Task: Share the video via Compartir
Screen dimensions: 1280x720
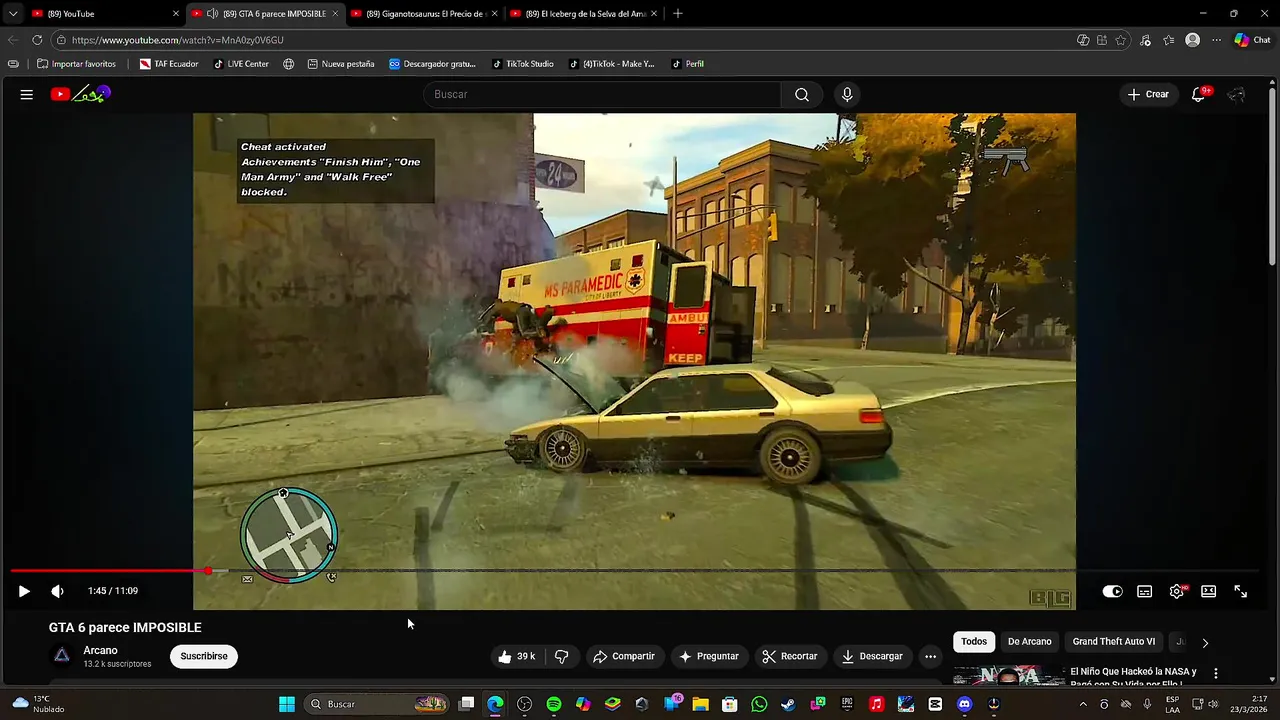Action: 624,656
